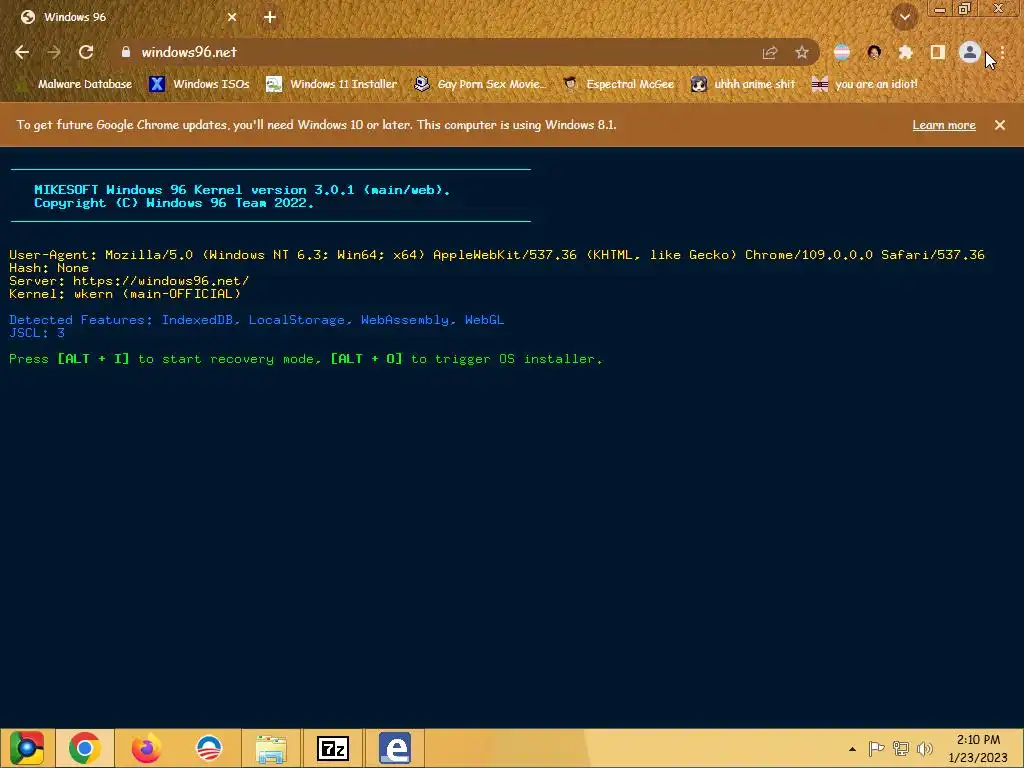Open the avatar extension icon beside the puzzle piece
This screenshot has width=1024, height=768.
point(874,52)
